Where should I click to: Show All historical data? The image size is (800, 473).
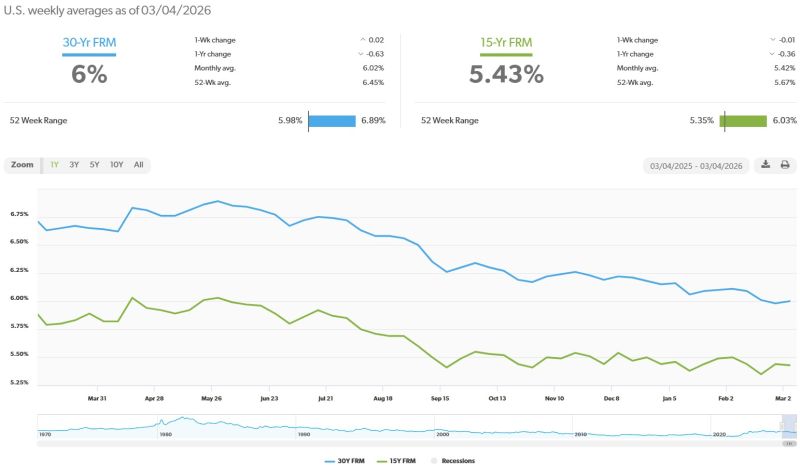tap(138, 164)
